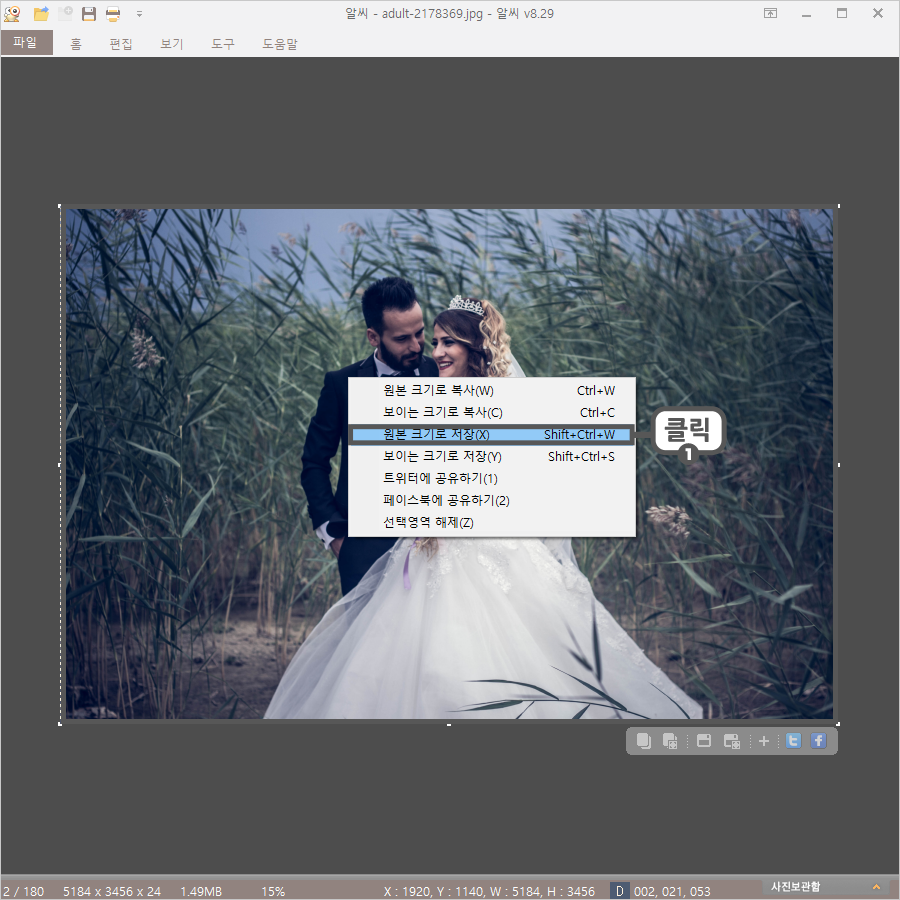This screenshot has width=900, height=900.
Task: Choose 페이스북에 공유하기(2)
Action: 492,500
